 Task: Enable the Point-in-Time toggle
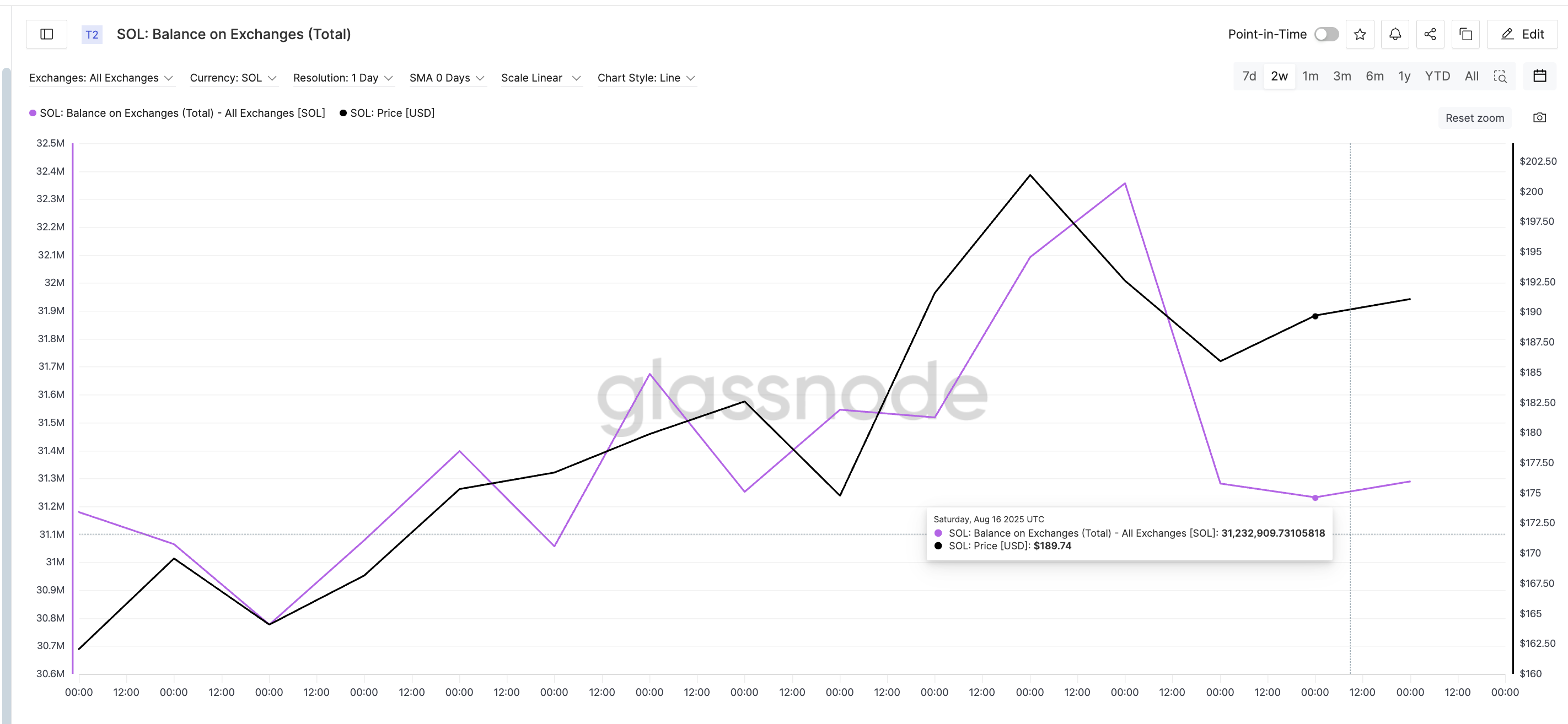tap(1326, 35)
